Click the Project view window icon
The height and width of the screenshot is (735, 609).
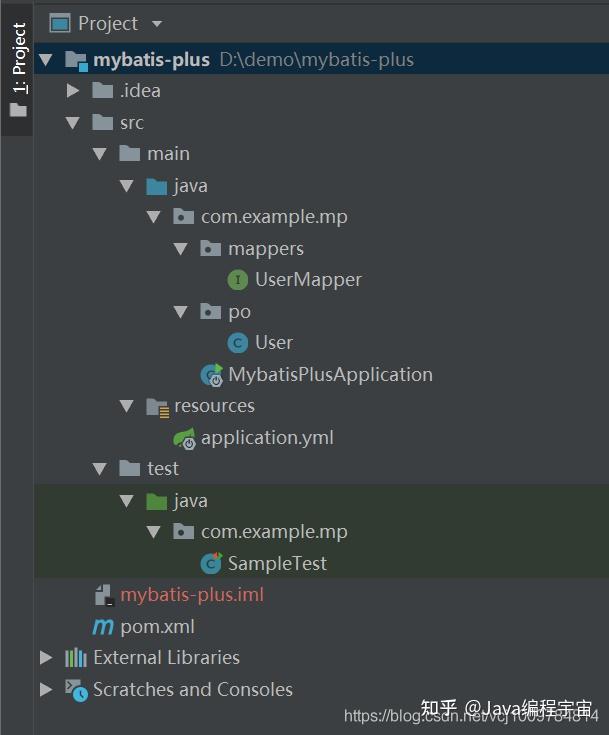coord(60,23)
